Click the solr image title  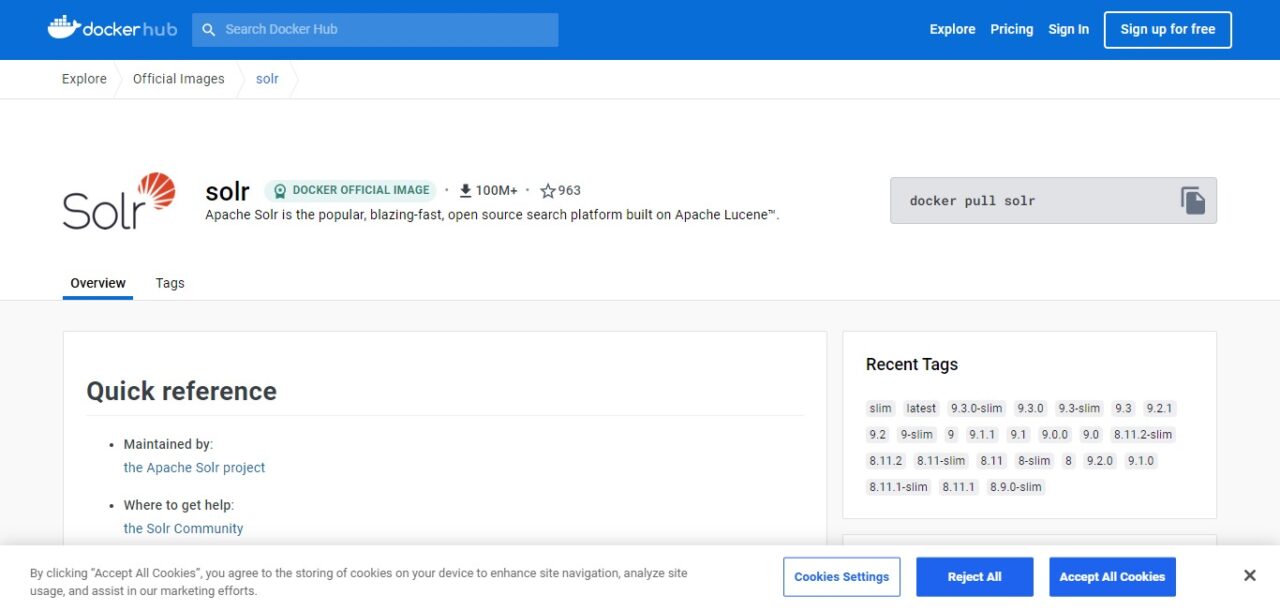pos(227,191)
